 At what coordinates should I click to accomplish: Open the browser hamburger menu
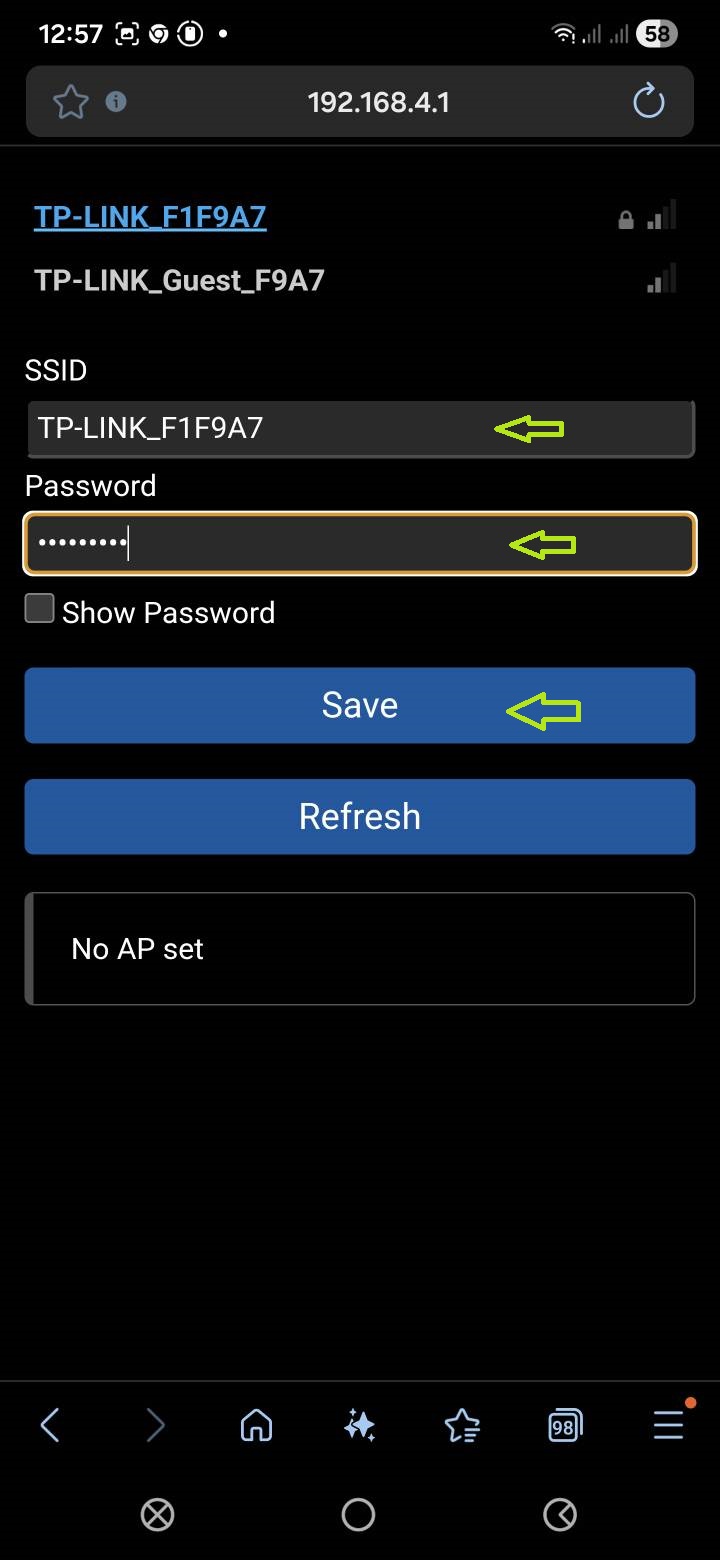coord(669,1424)
